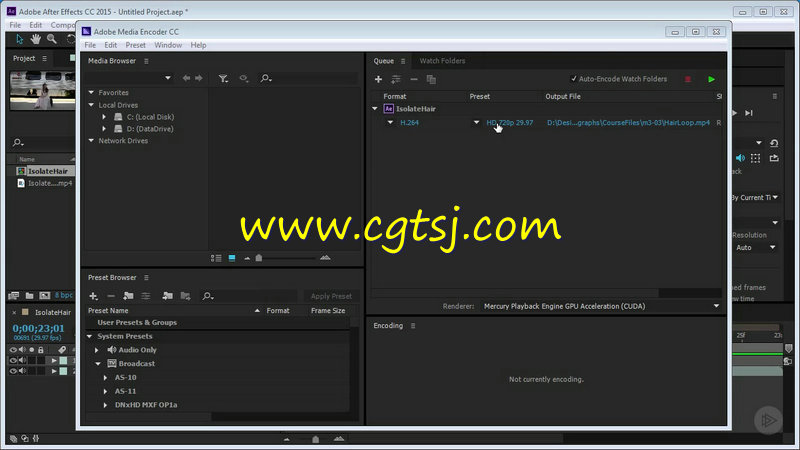Select the After Effects Zoom tool
The height and width of the screenshot is (450, 800).
point(52,39)
